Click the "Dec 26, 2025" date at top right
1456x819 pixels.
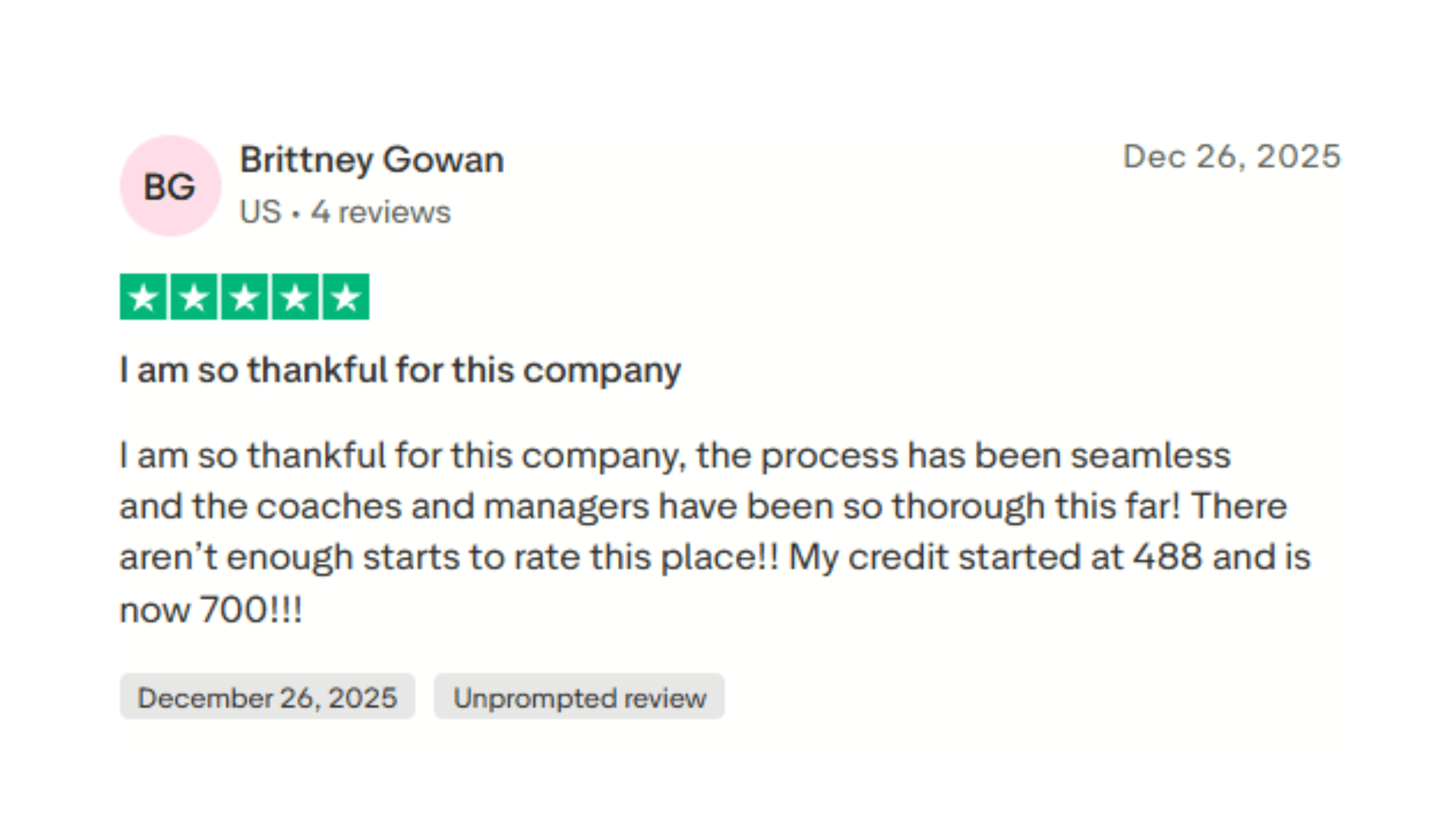click(1232, 157)
